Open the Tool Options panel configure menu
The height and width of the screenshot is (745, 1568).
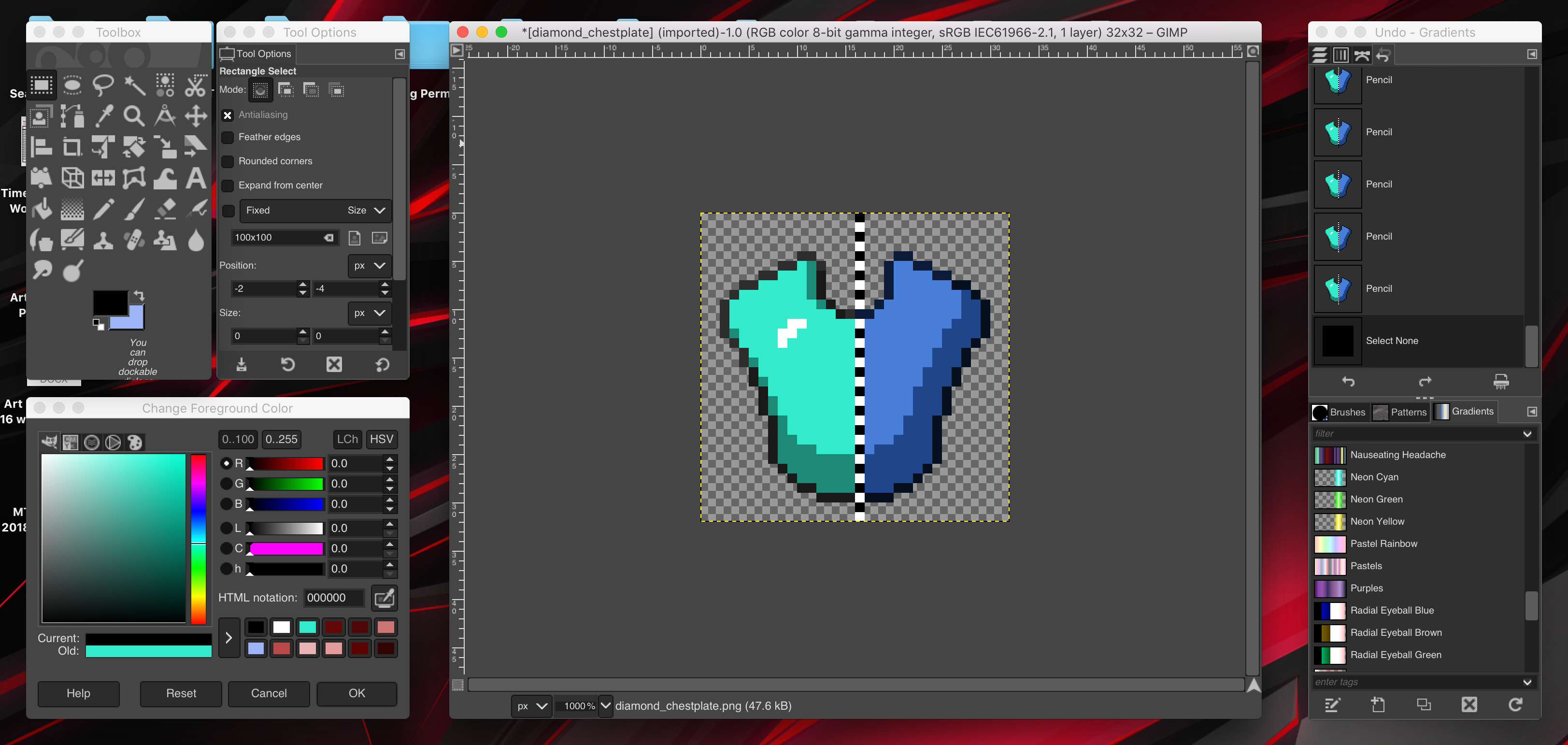(x=399, y=54)
